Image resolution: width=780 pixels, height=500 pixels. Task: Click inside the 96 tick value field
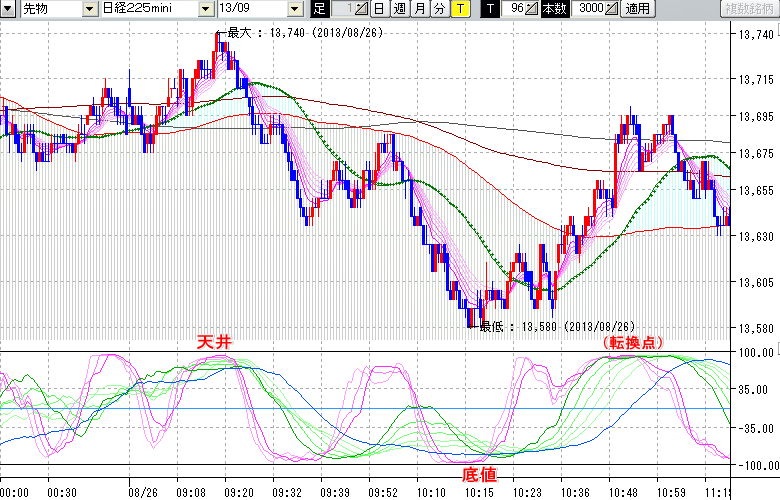click(515, 9)
